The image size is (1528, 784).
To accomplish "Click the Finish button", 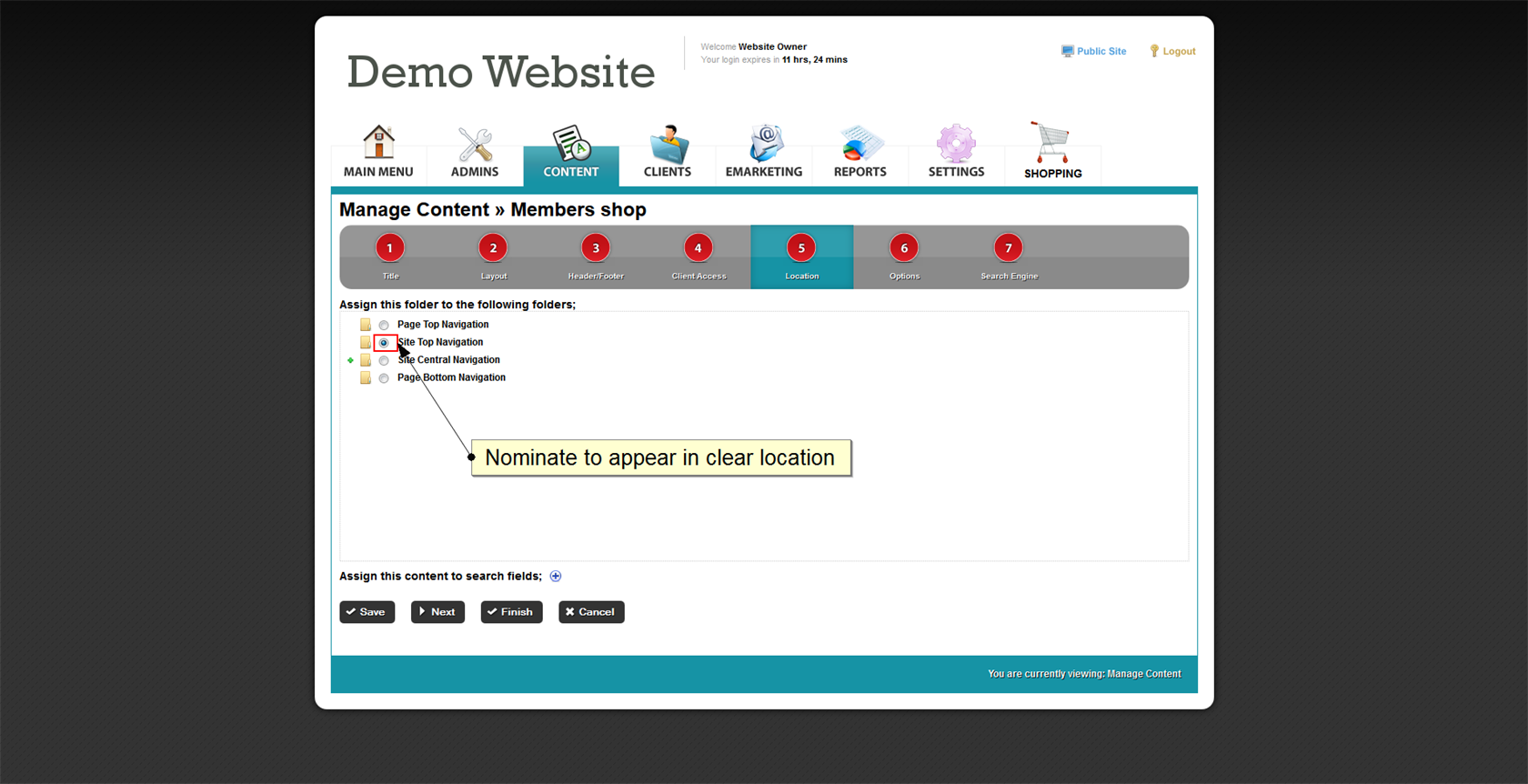I will [x=511, y=612].
